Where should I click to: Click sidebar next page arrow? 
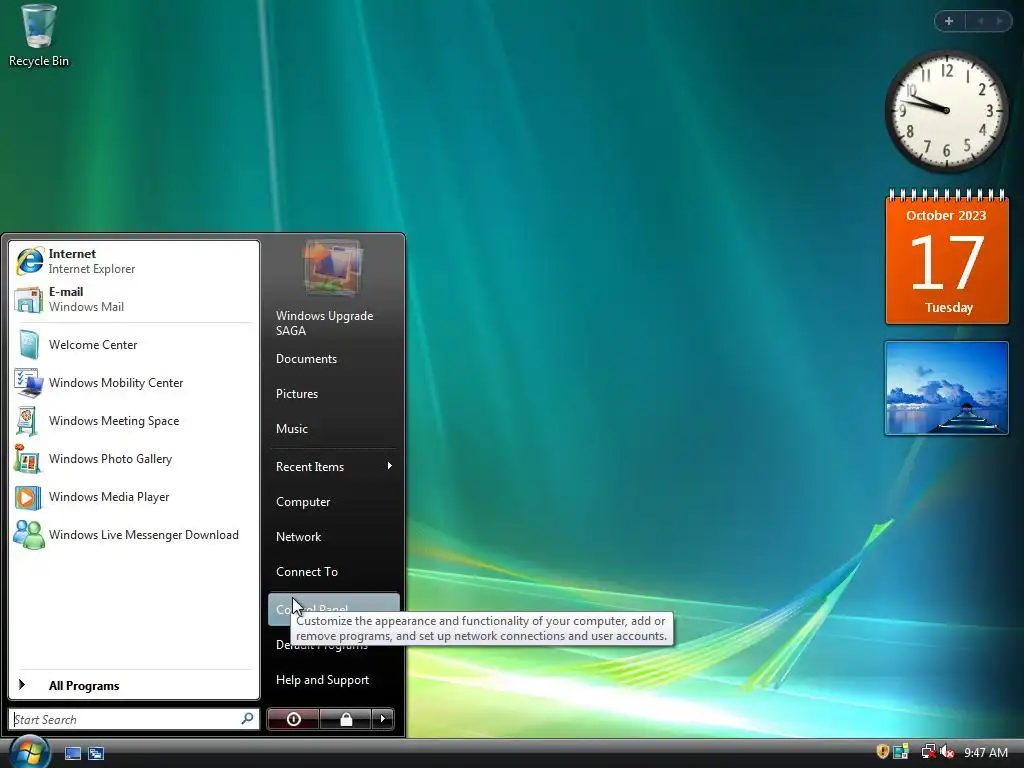coord(999,21)
